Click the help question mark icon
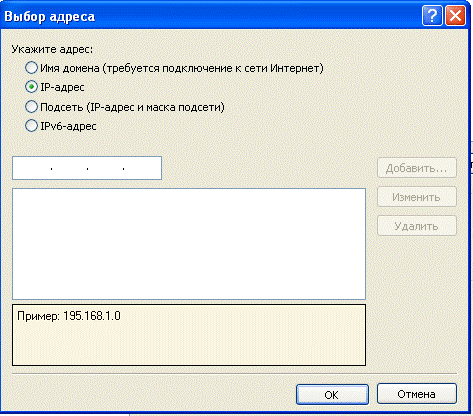473x416 pixels. (432, 15)
